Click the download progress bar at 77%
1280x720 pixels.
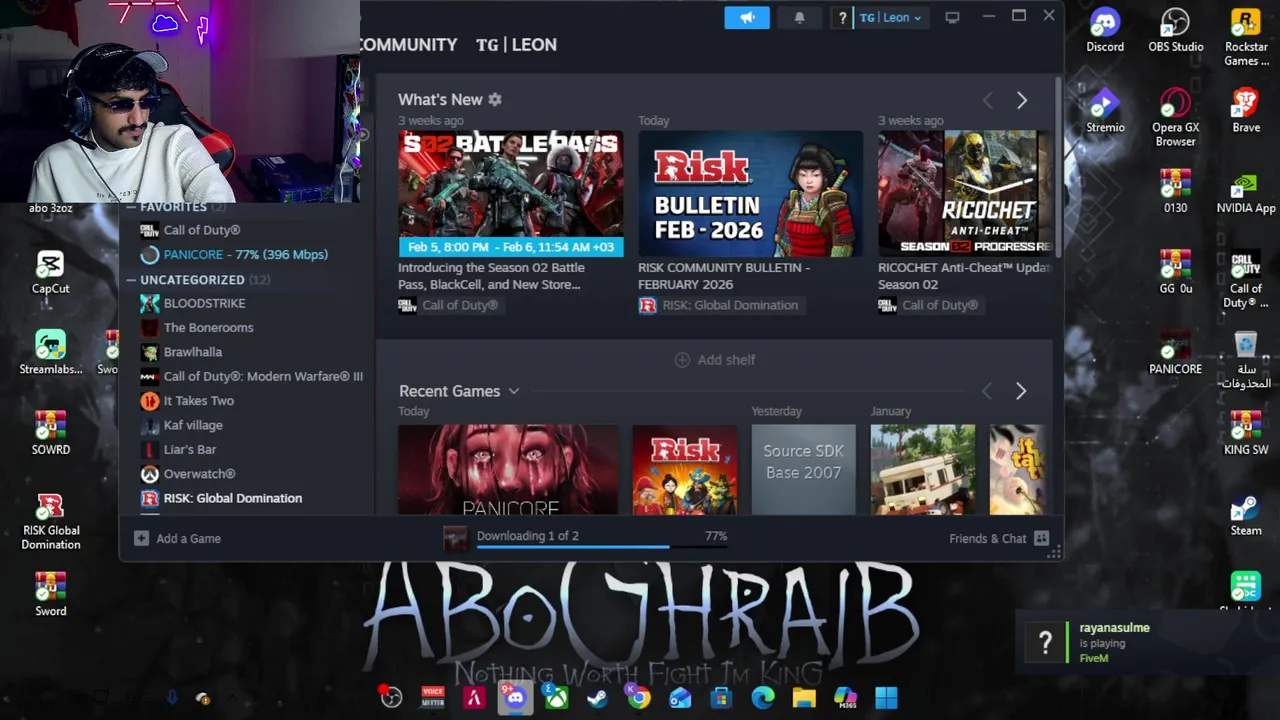603,547
